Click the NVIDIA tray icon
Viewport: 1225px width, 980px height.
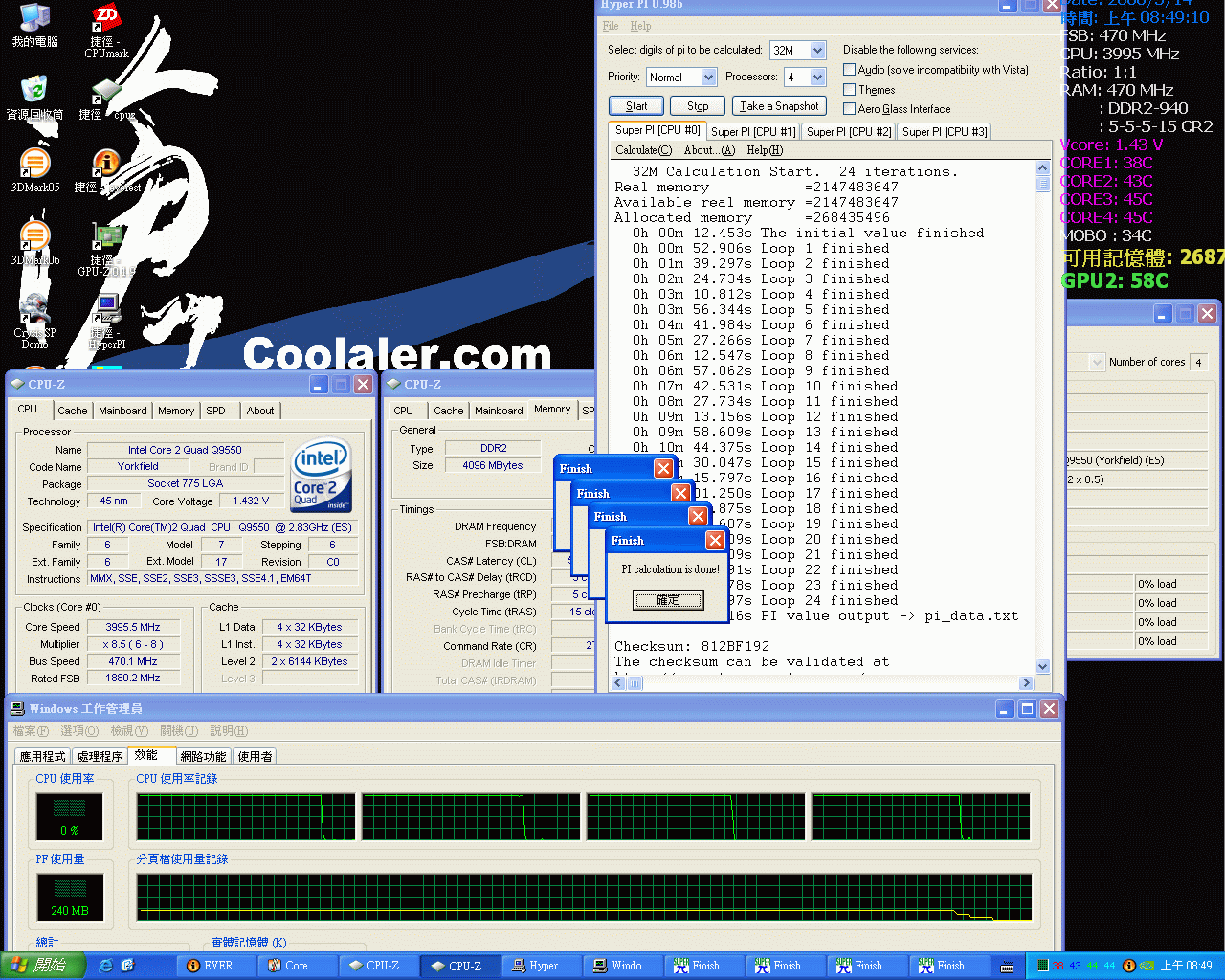(x=1147, y=966)
